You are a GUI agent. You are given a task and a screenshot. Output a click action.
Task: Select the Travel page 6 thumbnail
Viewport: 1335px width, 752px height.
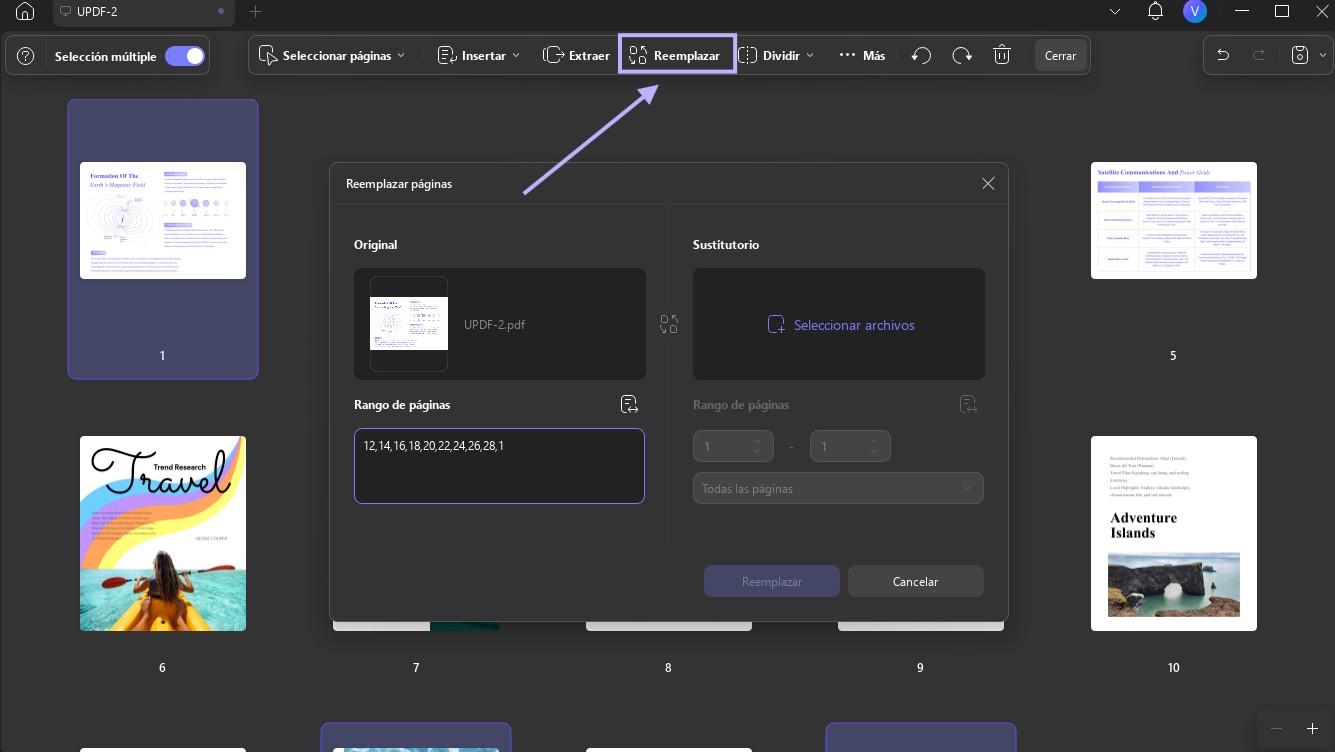click(163, 533)
